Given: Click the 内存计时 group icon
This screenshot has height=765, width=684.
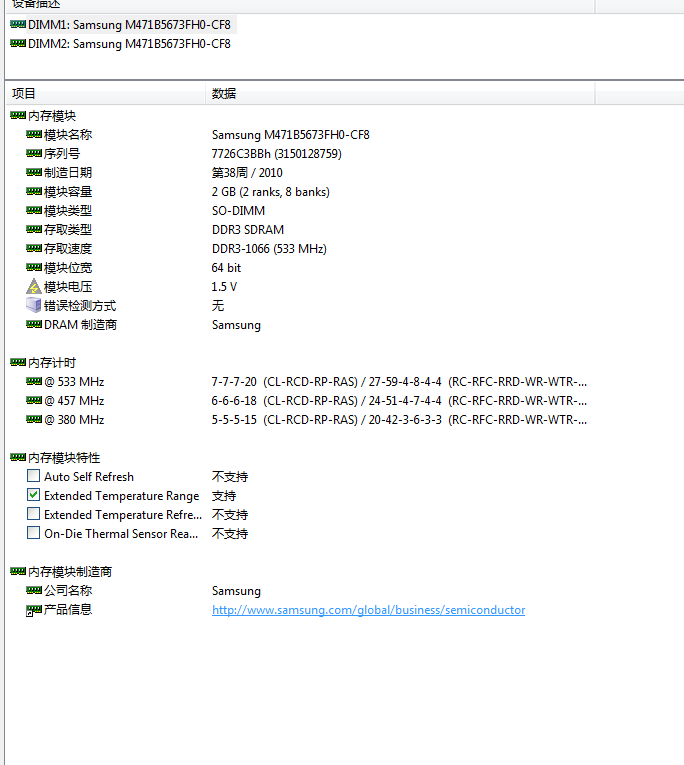Looking at the screenshot, I should tap(18, 362).
